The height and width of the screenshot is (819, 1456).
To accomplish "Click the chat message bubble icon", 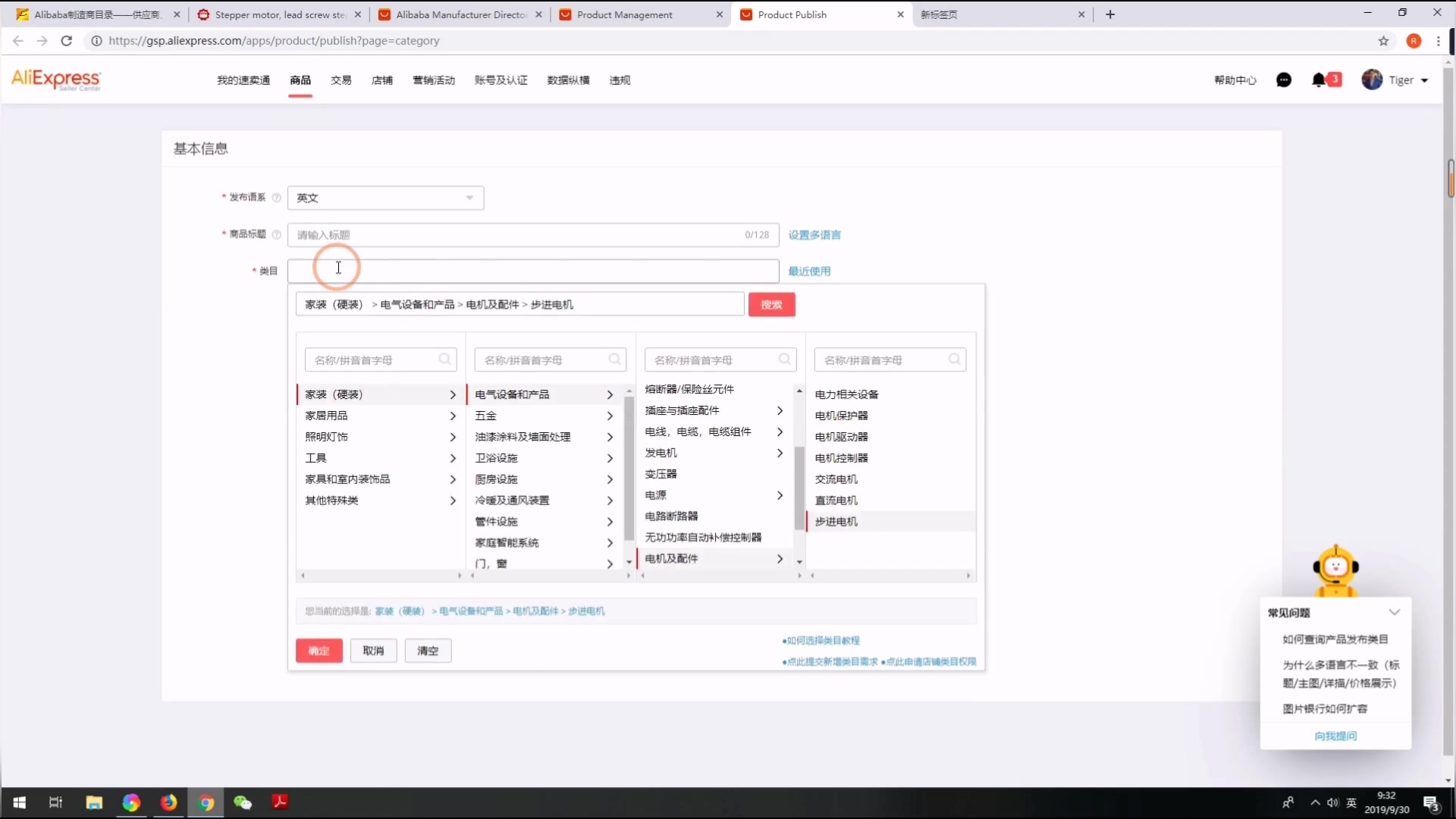I will [x=1283, y=80].
